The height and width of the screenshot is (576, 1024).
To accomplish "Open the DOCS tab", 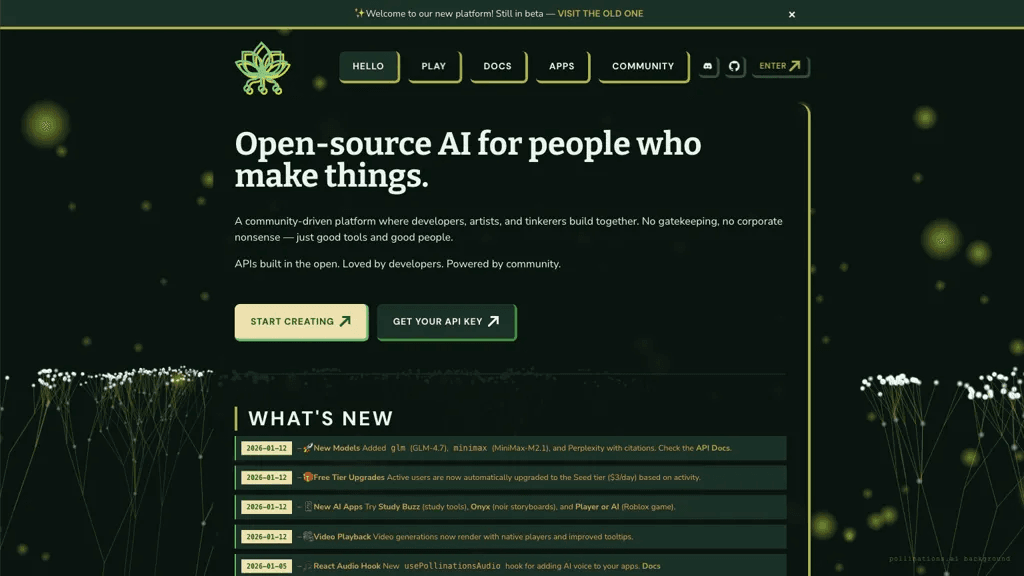I will click(498, 66).
